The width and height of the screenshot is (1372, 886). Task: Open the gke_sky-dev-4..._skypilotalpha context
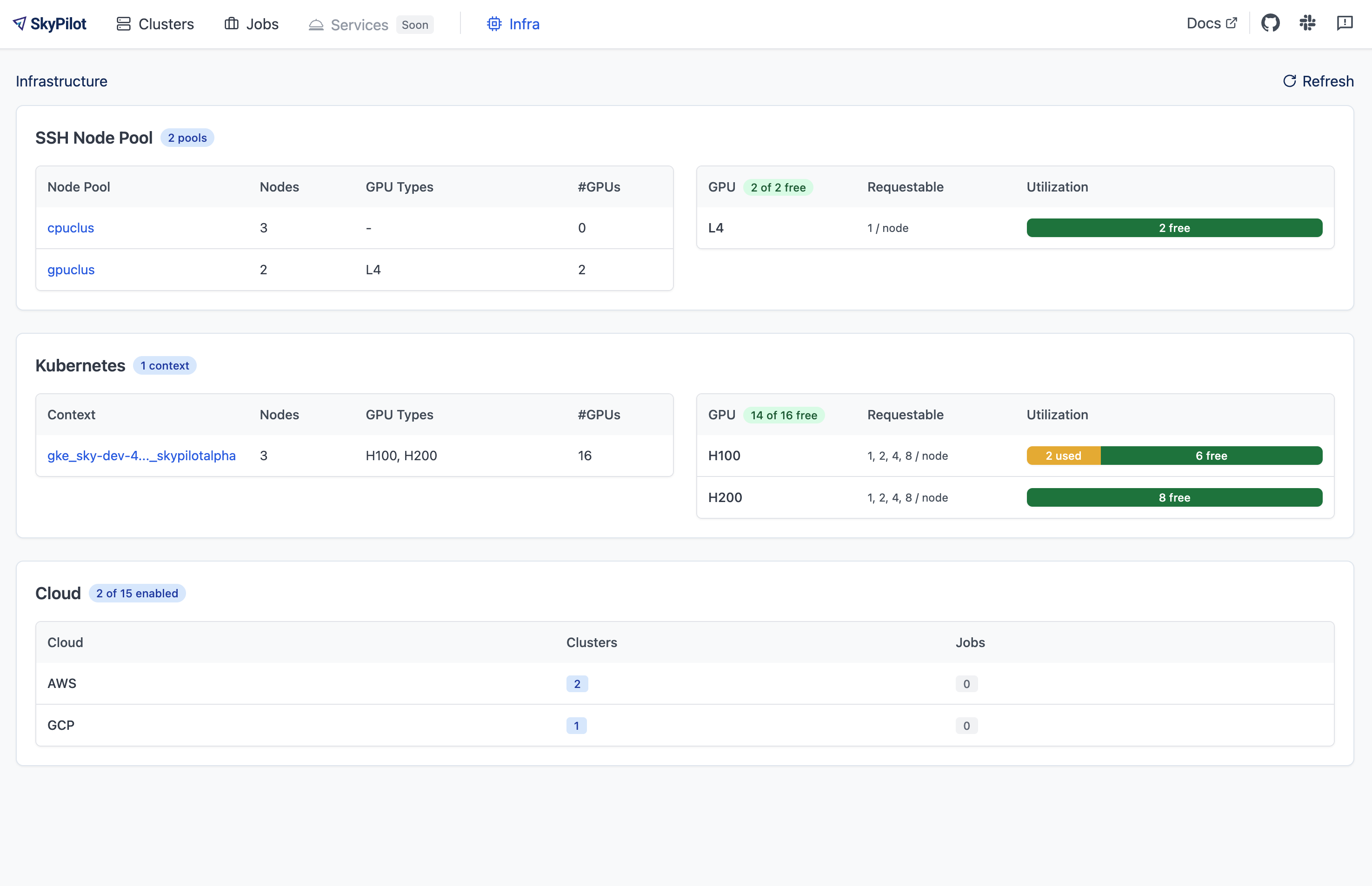[141, 456]
